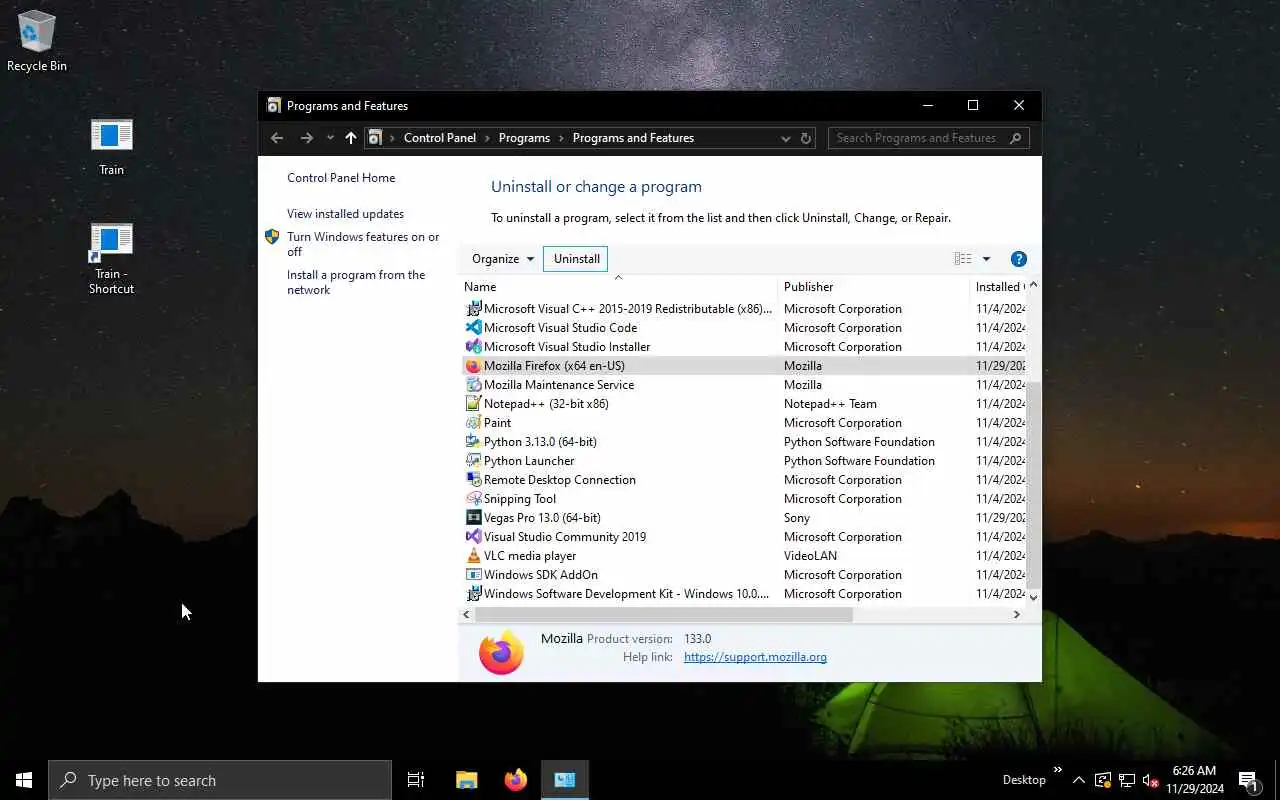This screenshot has height=800, width=1280.
Task: Select the Notepad++ (32-bit x86) entry
Action: tap(744, 404)
